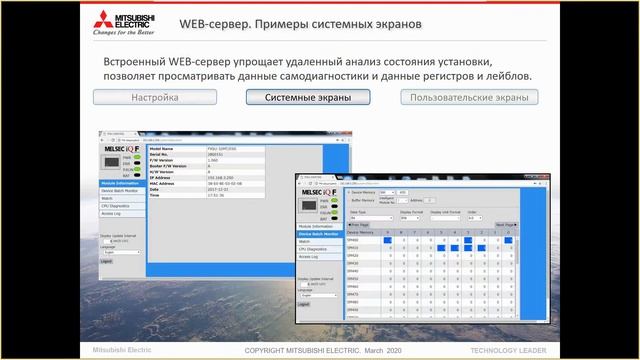The width and height of the screenshot is (640, 360).
Task: Click Display Update Interval field in right window
Action: coord(305,284)
